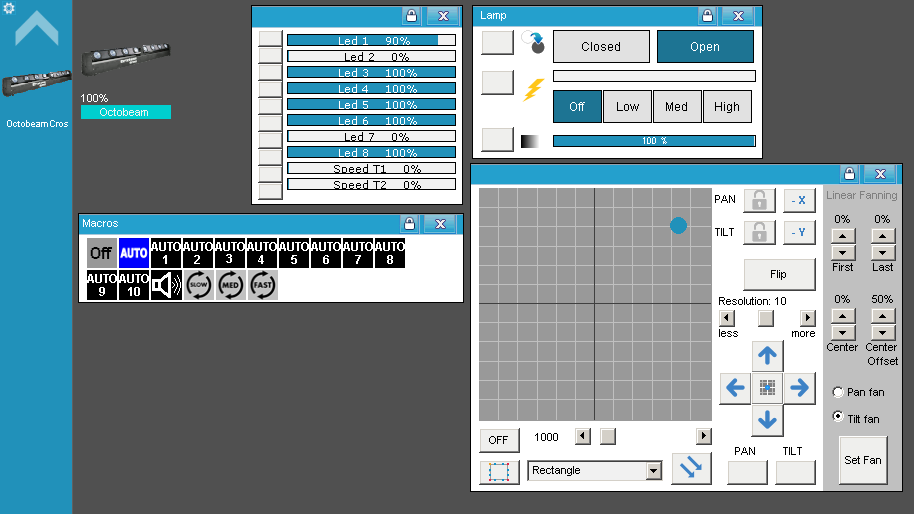Image resolution: width=914 pixels, height=514 pixels.
Task: Select the Tilt fan radio button
Action: [838, 417]
